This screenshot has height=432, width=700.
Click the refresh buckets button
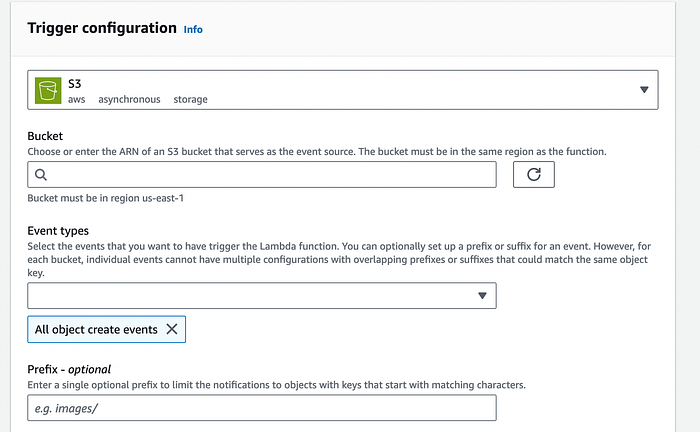(x=533, y=174)
